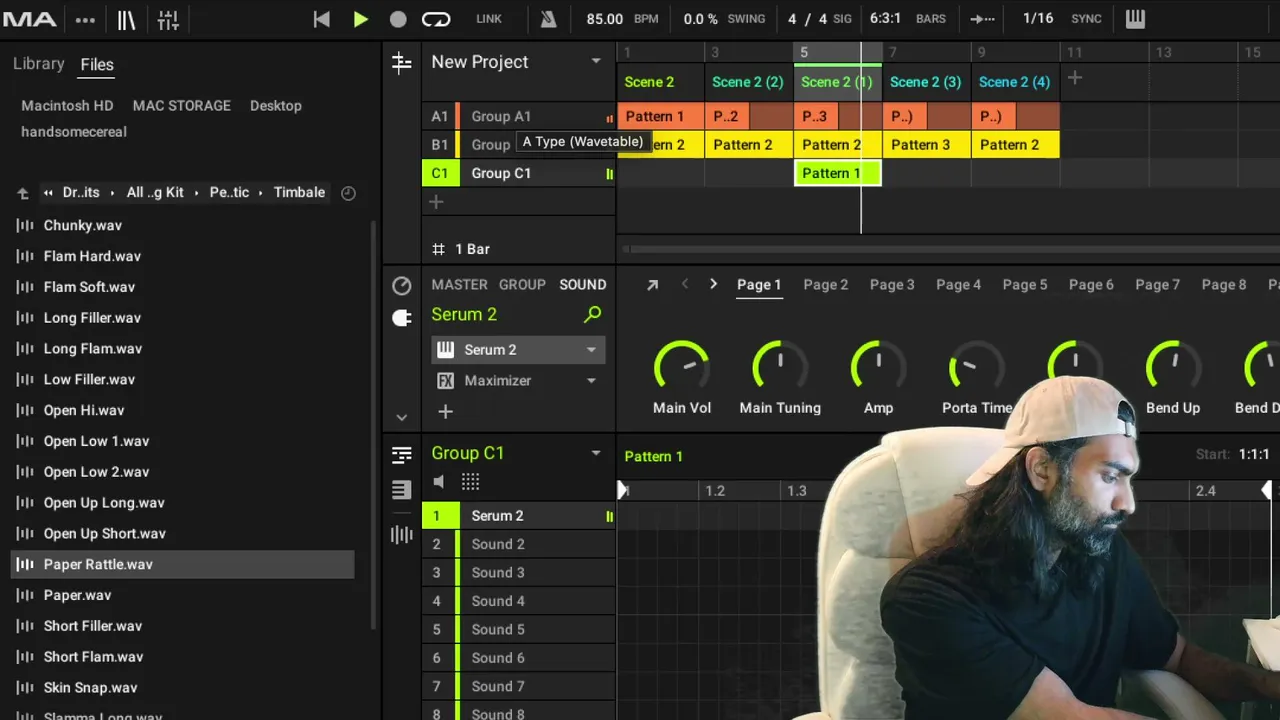Image resolution: width=1280 pixels, height=720 pixels.
Task: Open the plug-in window arrow icon
Action: 652,285
